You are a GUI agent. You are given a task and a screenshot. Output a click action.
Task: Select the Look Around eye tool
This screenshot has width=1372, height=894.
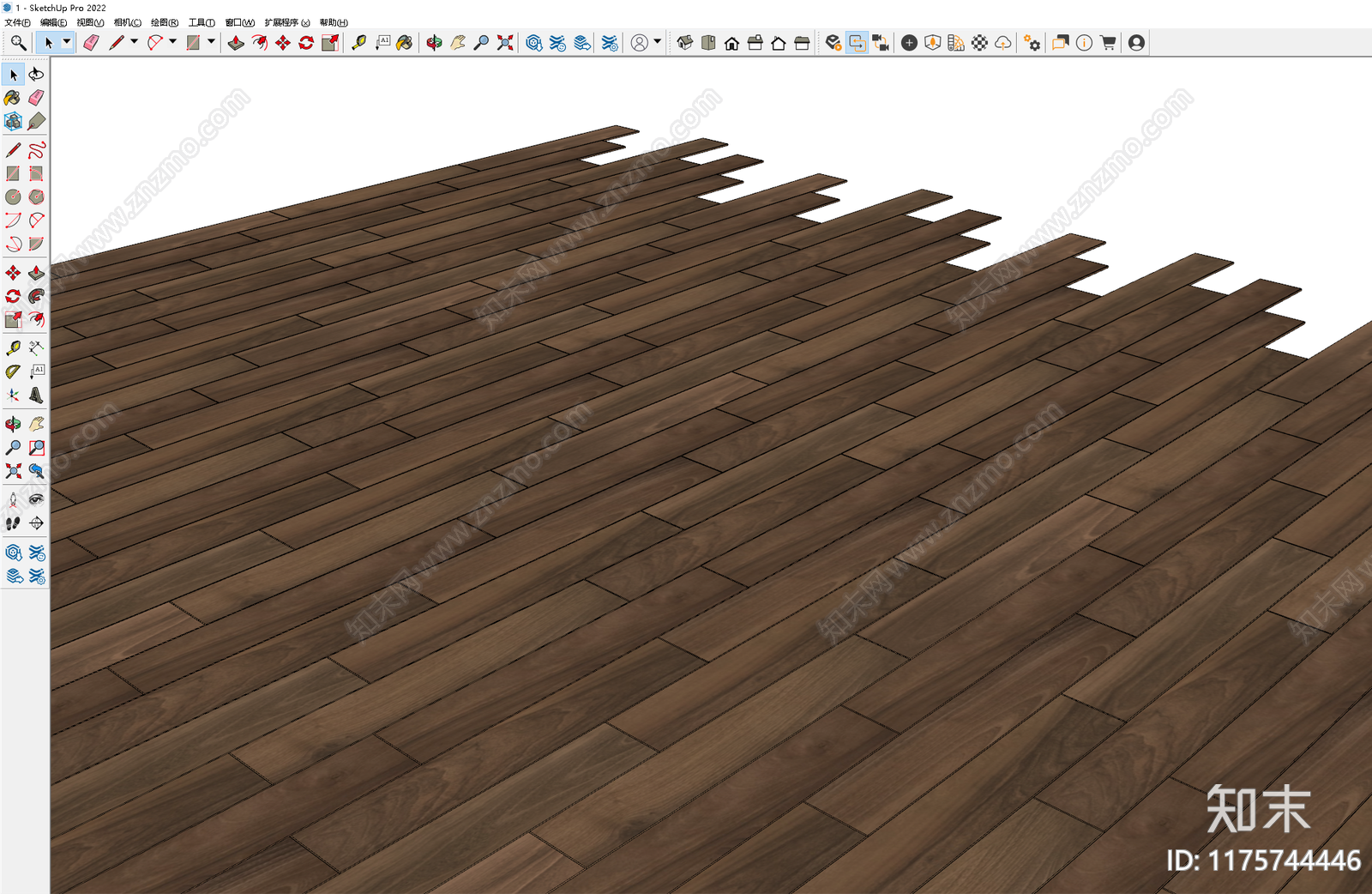(x=36, y=499)
